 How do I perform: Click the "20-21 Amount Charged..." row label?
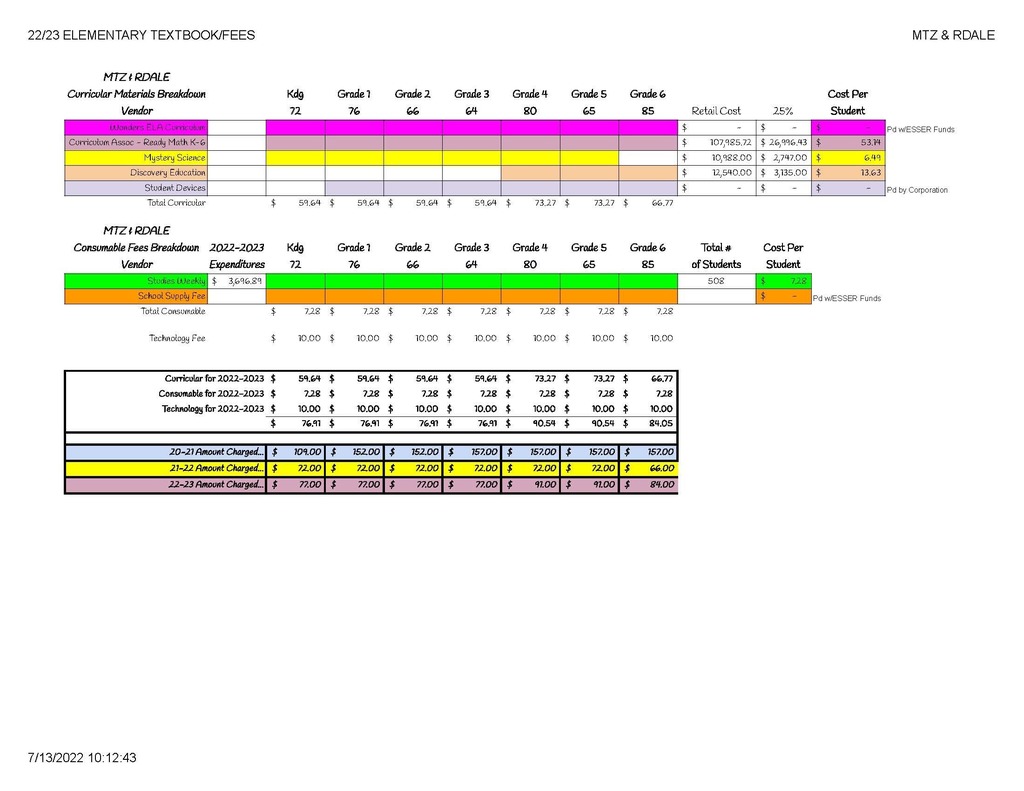pos(216,451)
